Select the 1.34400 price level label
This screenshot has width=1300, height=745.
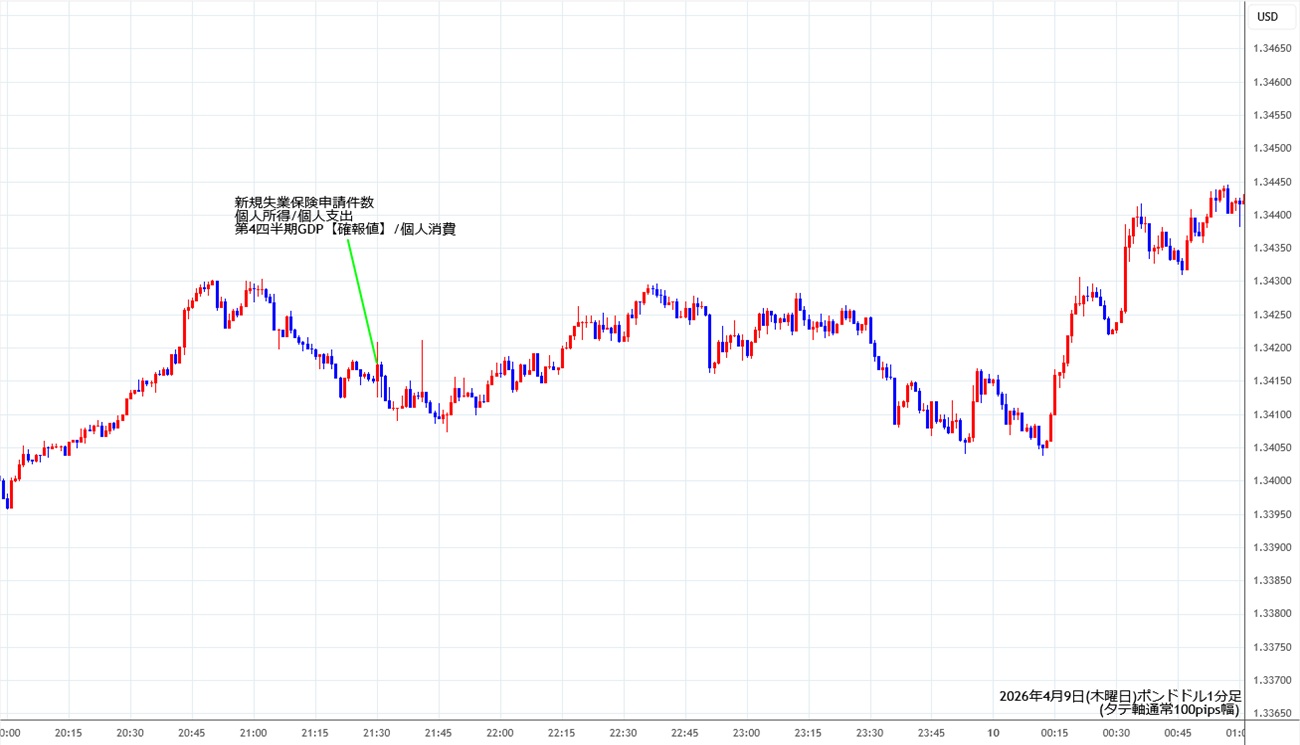coord(1272,215)
